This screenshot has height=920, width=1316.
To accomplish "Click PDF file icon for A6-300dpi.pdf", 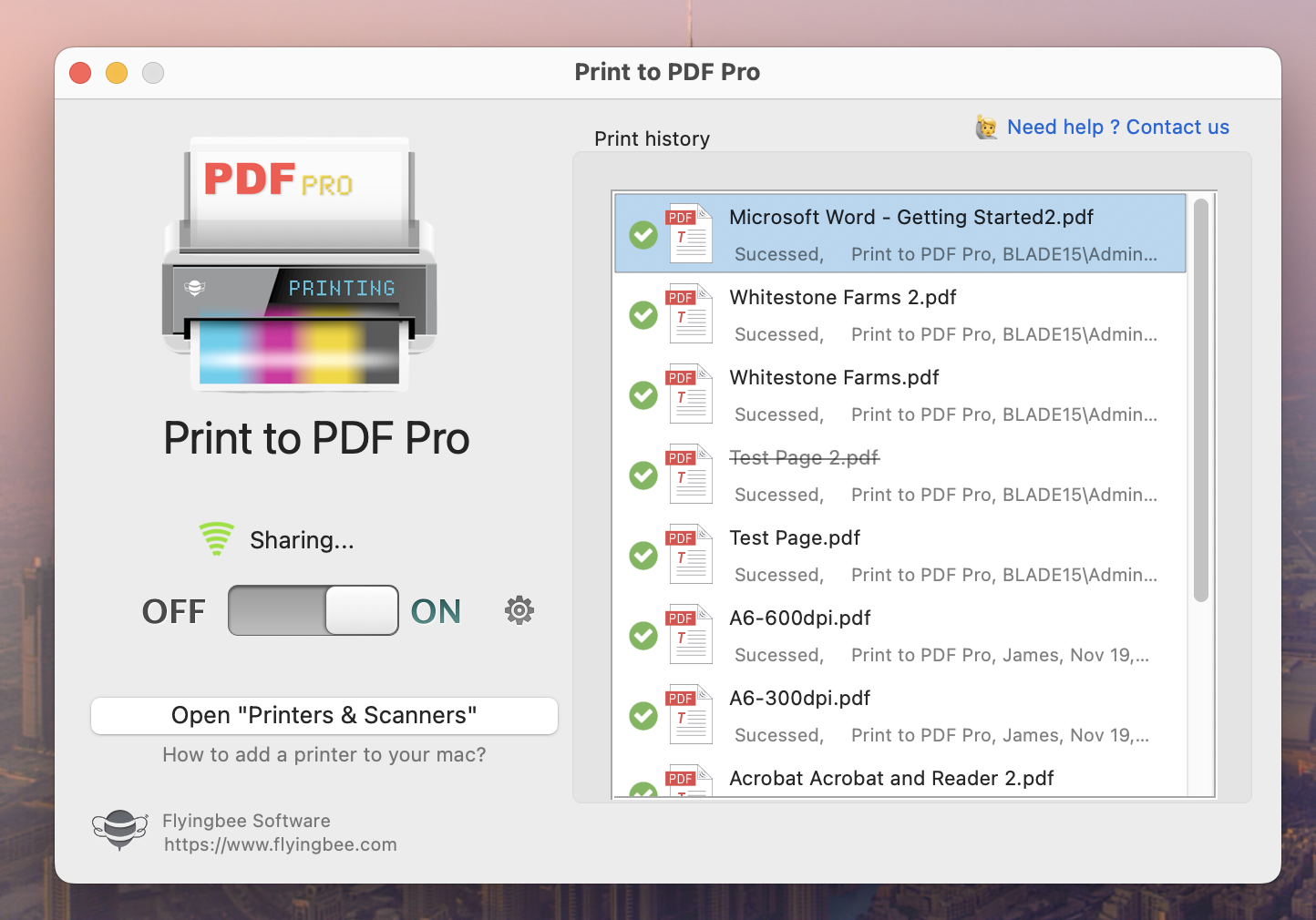I will [689, 714].
